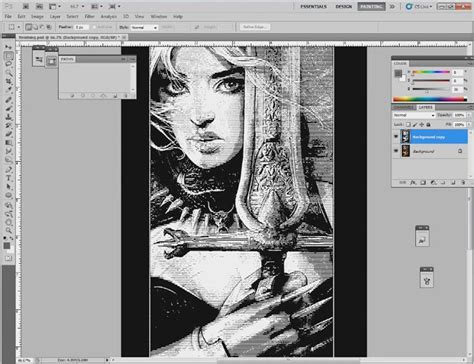474x364 pixels.
Task: Toggle Quick Mask mode
Action: [x=8, y=258]
